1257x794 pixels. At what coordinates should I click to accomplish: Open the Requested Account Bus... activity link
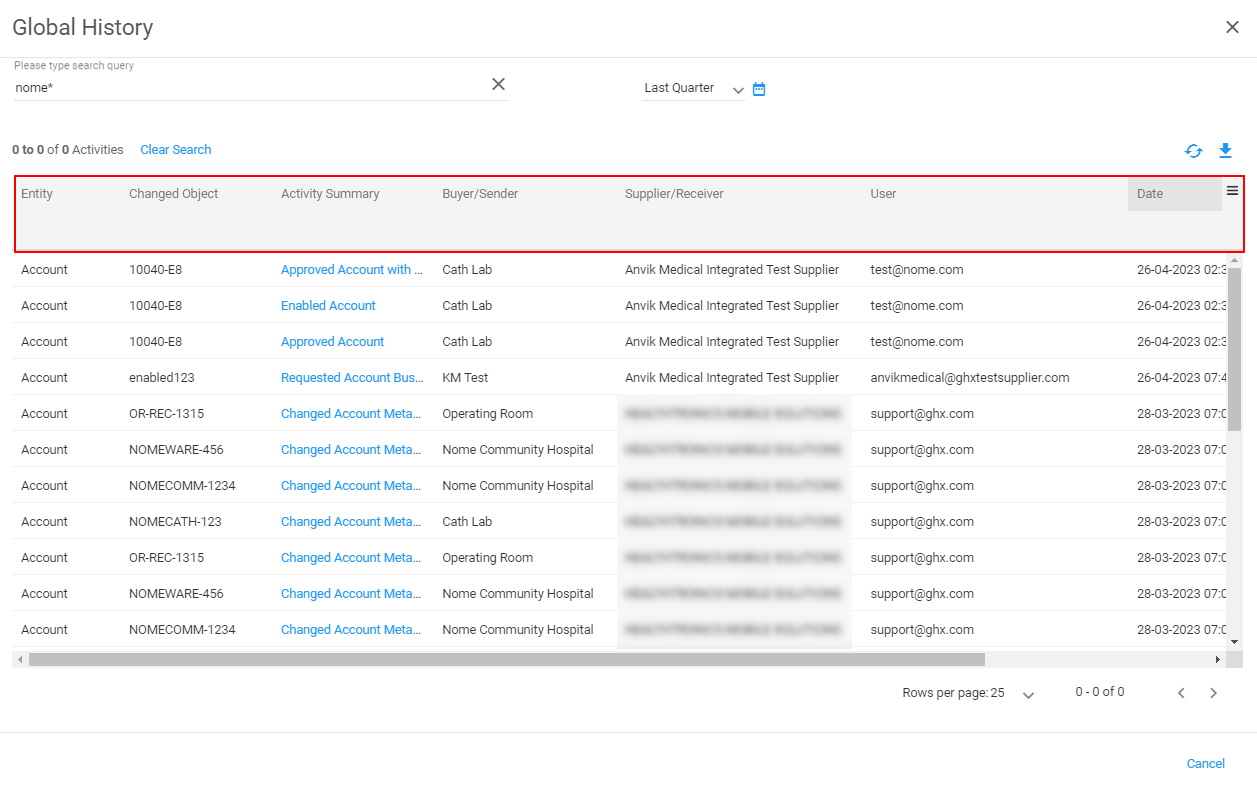point(351,378)
